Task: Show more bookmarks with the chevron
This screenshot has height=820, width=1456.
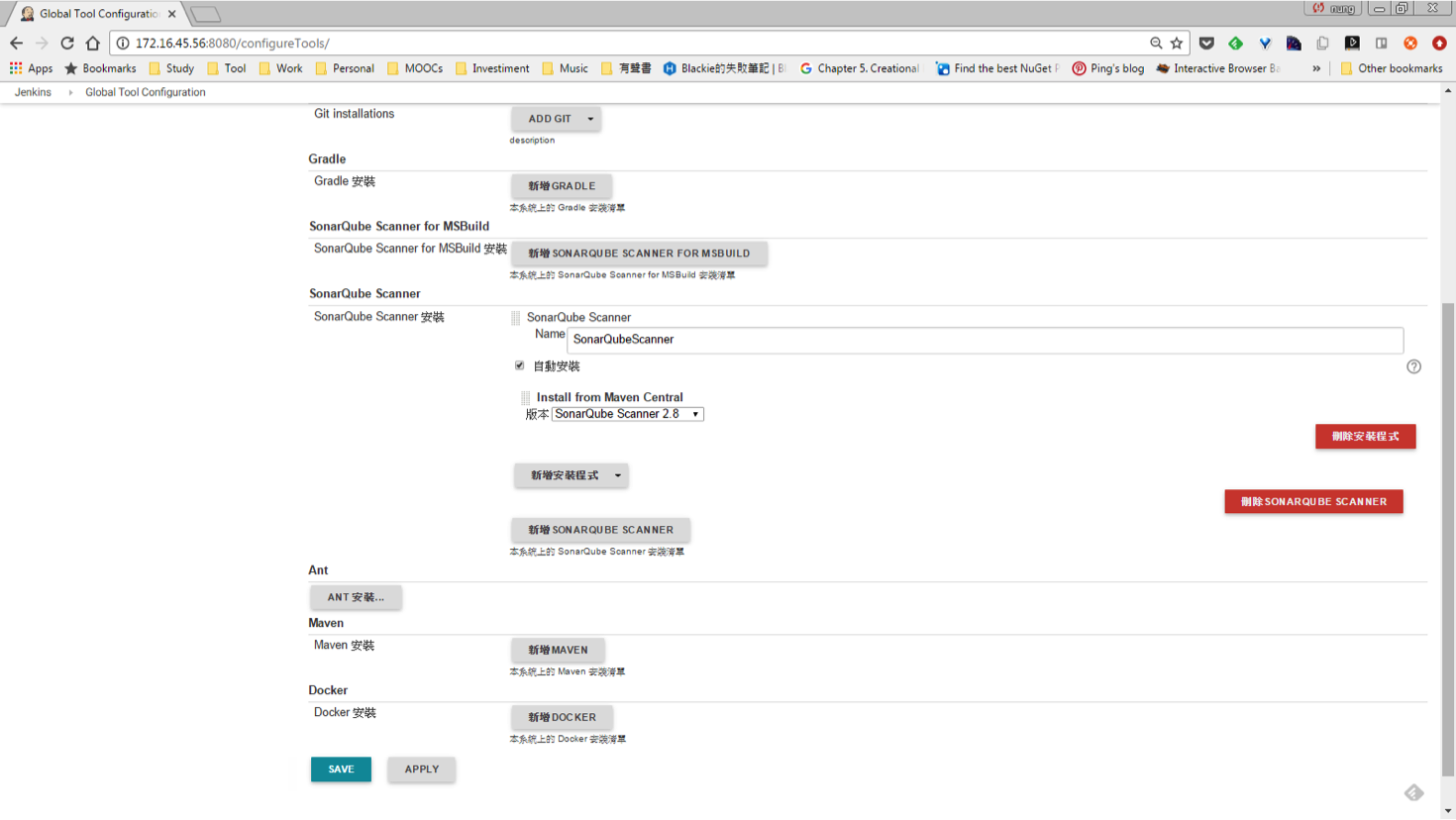Action: (1316, 68)
